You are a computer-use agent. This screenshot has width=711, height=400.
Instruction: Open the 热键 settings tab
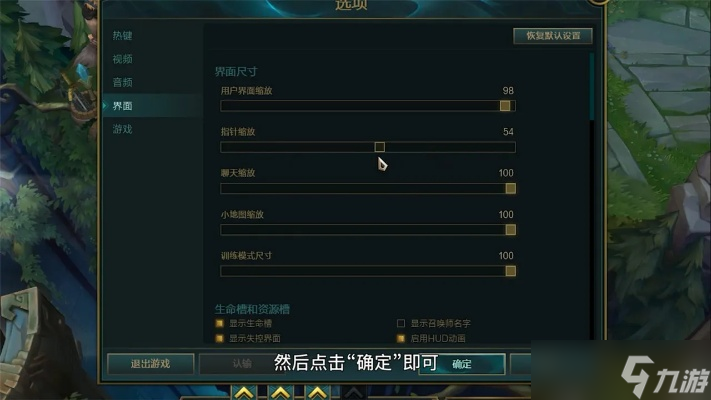(122, 35)
